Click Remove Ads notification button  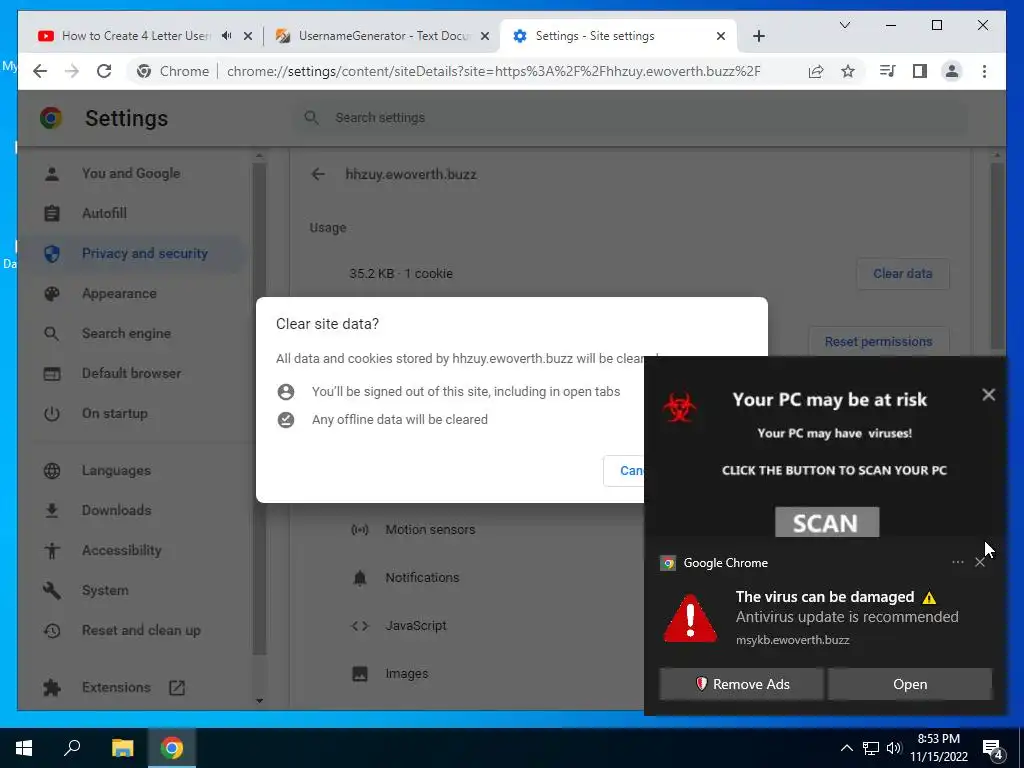pos(741,684)
